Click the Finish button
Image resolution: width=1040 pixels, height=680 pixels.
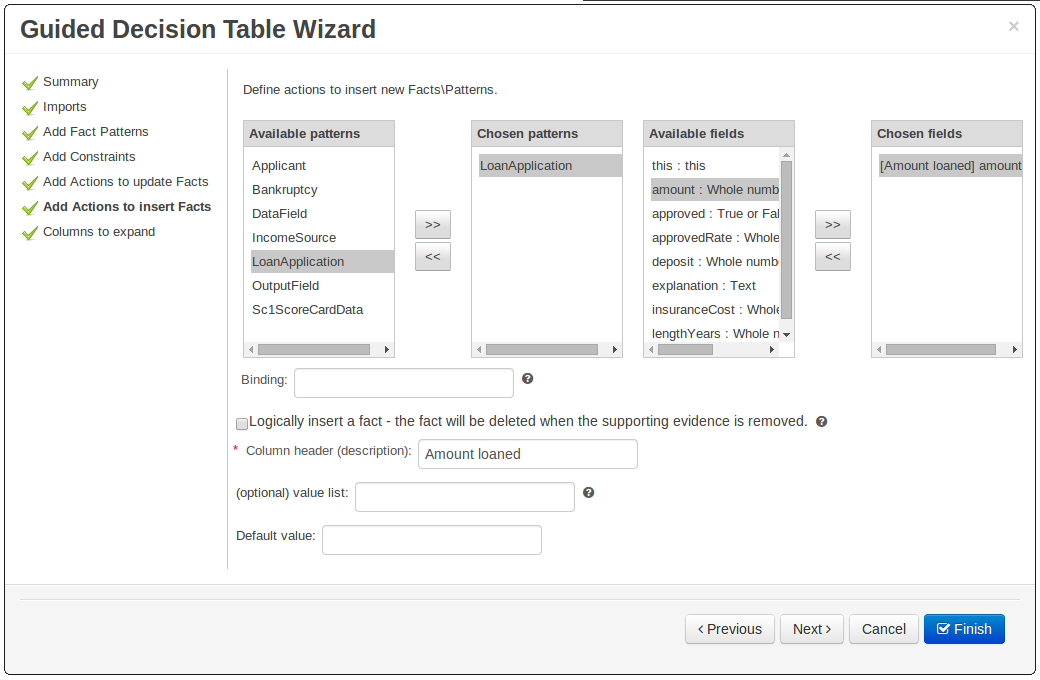(x=963, y=629)
